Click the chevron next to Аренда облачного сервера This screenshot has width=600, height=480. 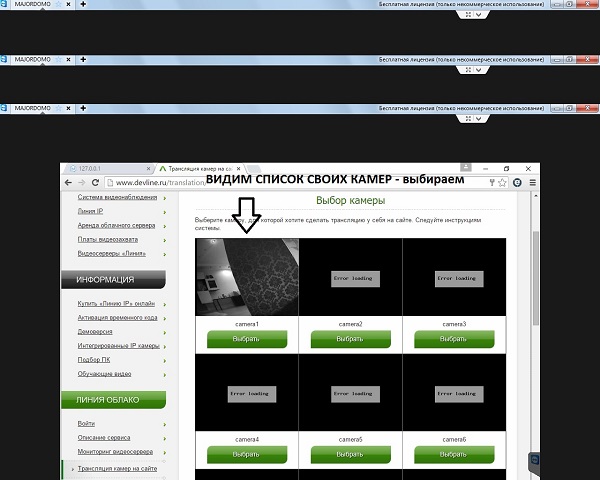[x=165, y=227]
